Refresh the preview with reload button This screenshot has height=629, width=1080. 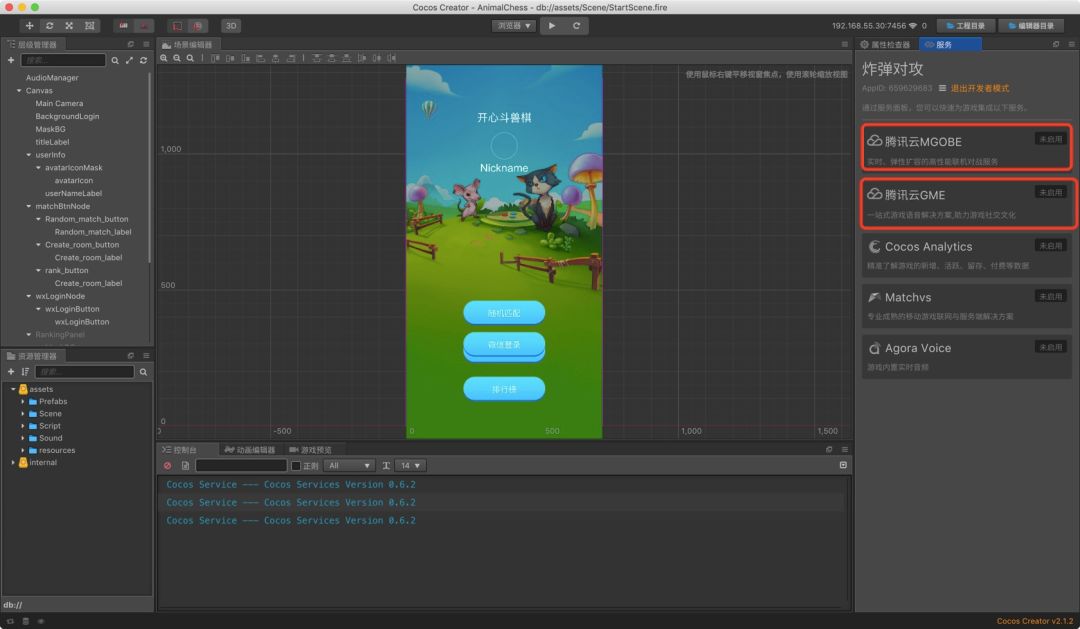[577, 25]
